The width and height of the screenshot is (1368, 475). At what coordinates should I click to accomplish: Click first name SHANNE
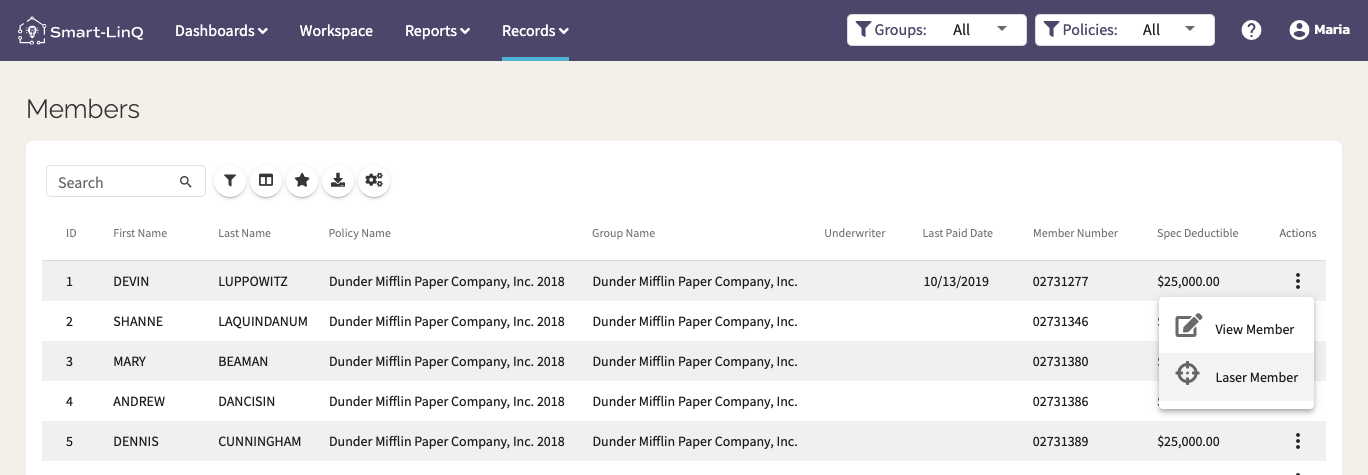click(x=138, y=321)
